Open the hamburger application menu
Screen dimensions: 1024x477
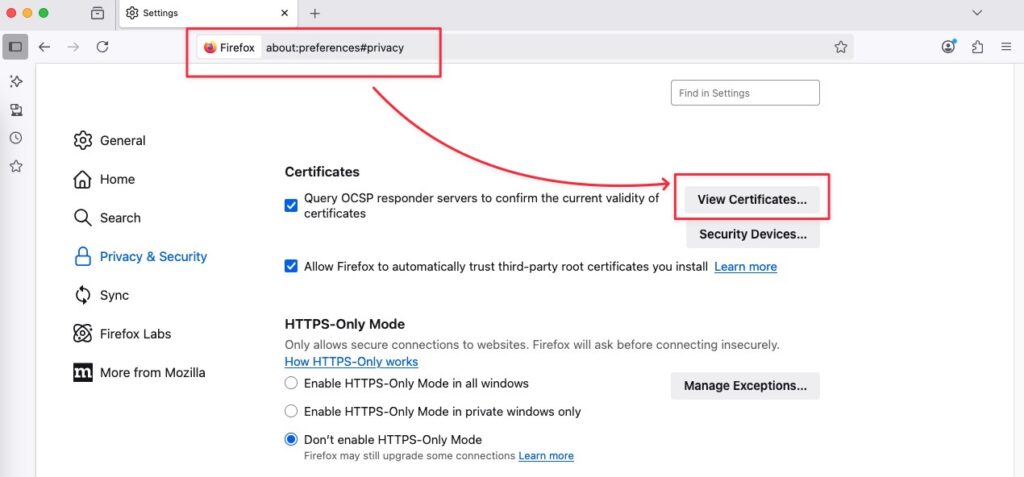pyautogui.click(x=1006, y=47)
